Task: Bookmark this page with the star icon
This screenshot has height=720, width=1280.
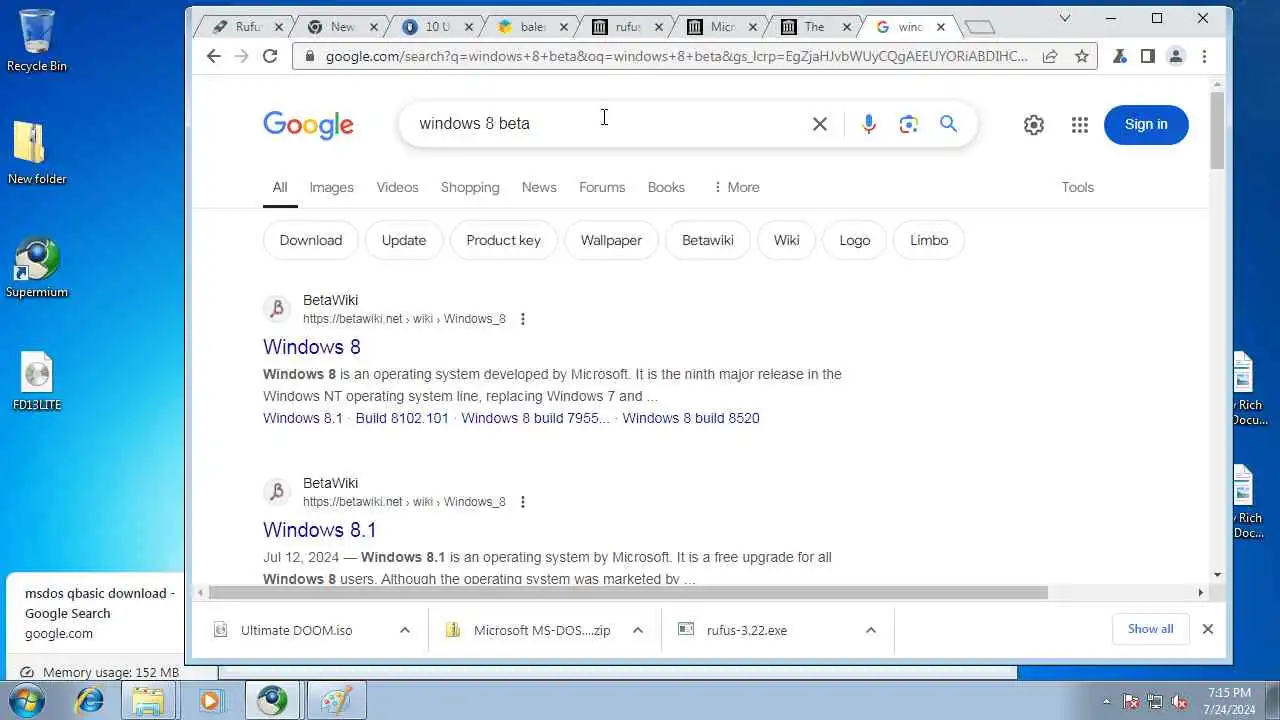Action: coord(1081,56)
